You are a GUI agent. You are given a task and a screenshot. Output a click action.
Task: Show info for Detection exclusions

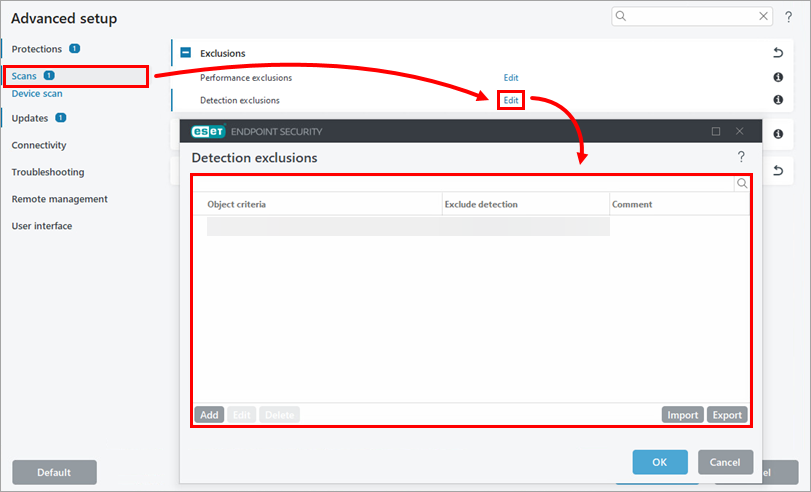(x=777, y=100)
